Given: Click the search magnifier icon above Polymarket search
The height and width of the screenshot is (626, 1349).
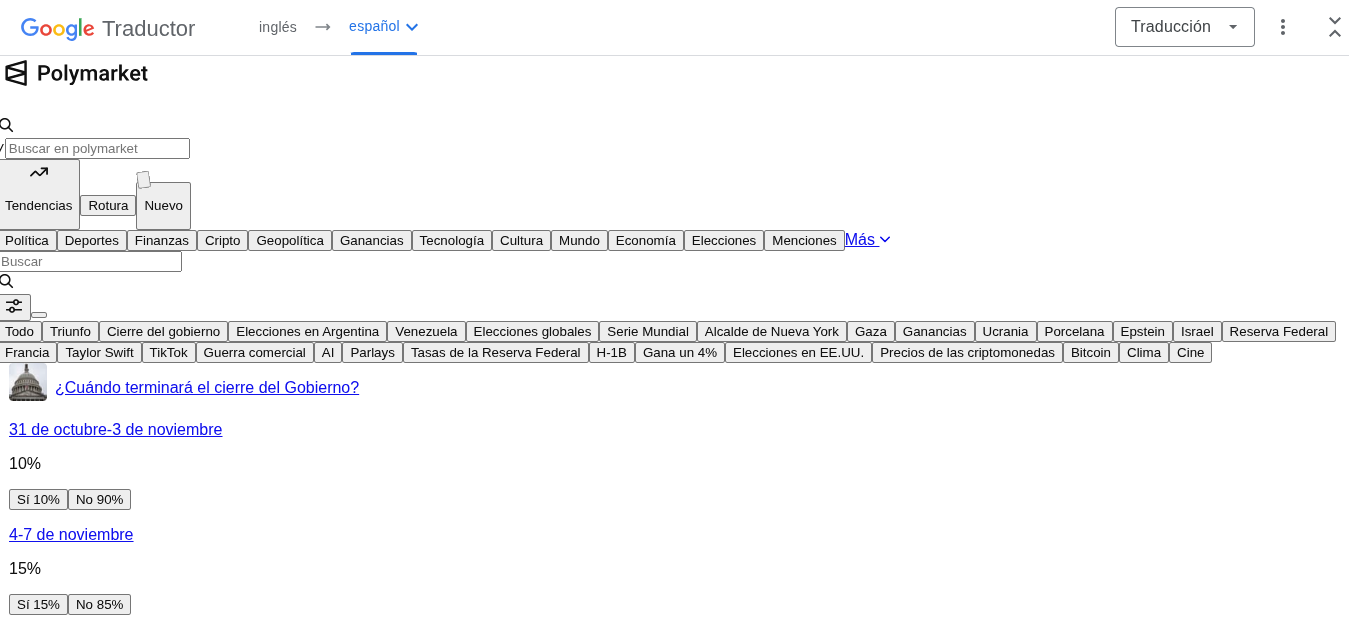Looking at the screenshot, I should point(6,125).
